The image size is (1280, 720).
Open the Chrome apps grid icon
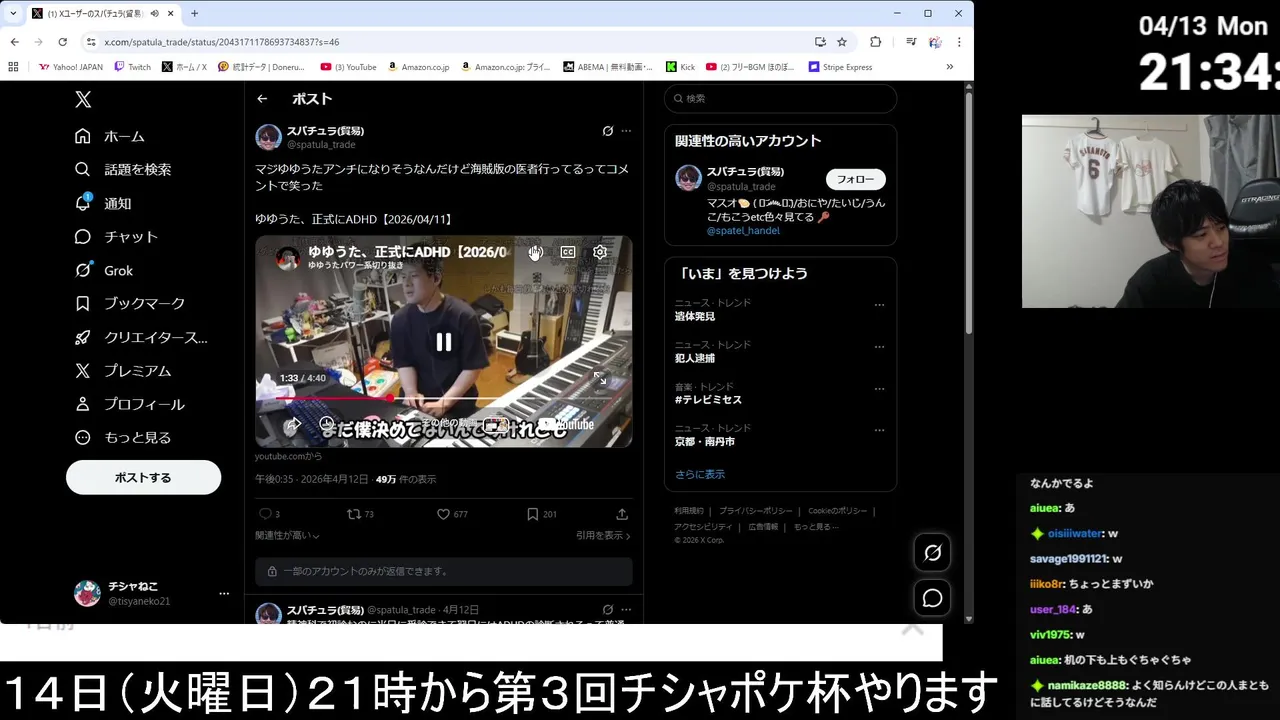(13, 67)
